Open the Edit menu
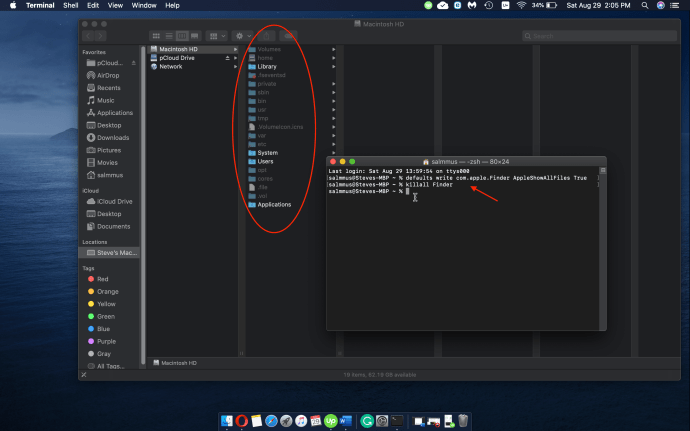 (x=93, y=5)
